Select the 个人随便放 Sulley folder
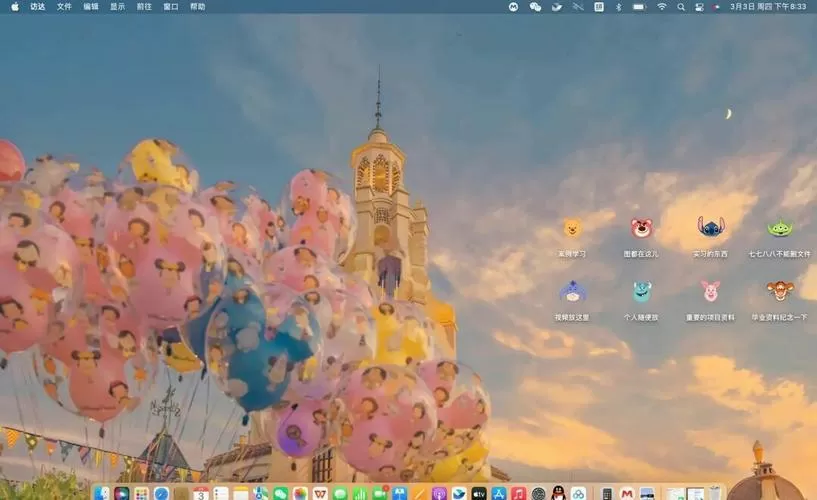 [641, 301]
